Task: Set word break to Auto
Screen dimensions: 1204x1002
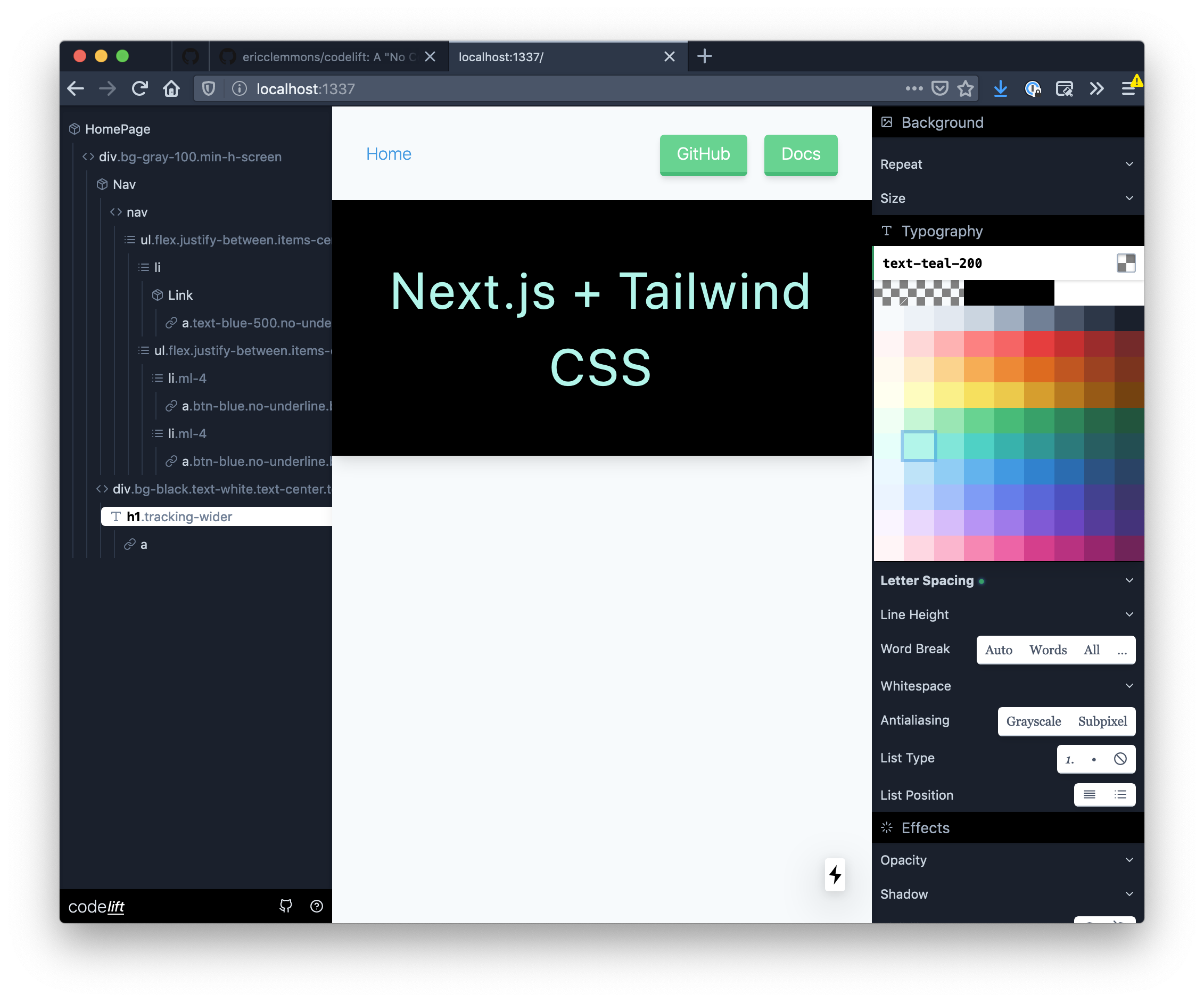Action: coord(998,650)
